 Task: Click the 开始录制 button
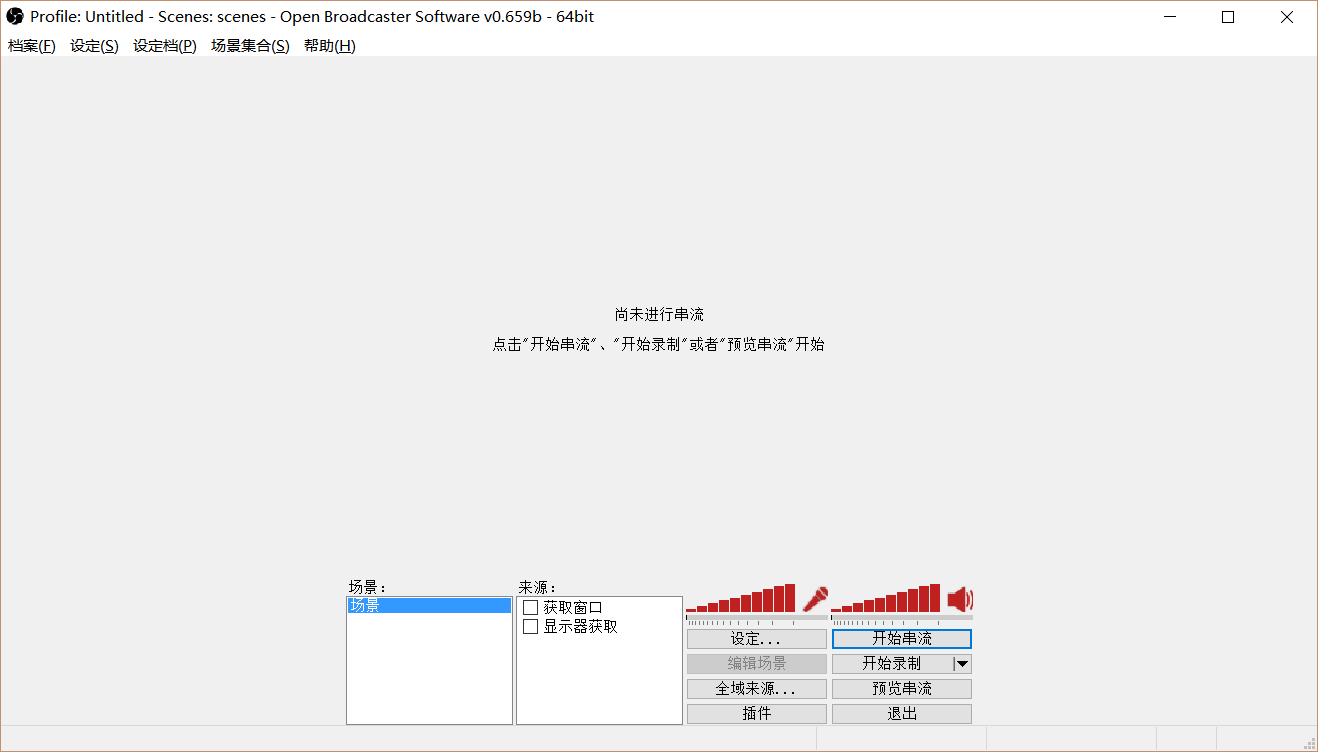[892, 664]
